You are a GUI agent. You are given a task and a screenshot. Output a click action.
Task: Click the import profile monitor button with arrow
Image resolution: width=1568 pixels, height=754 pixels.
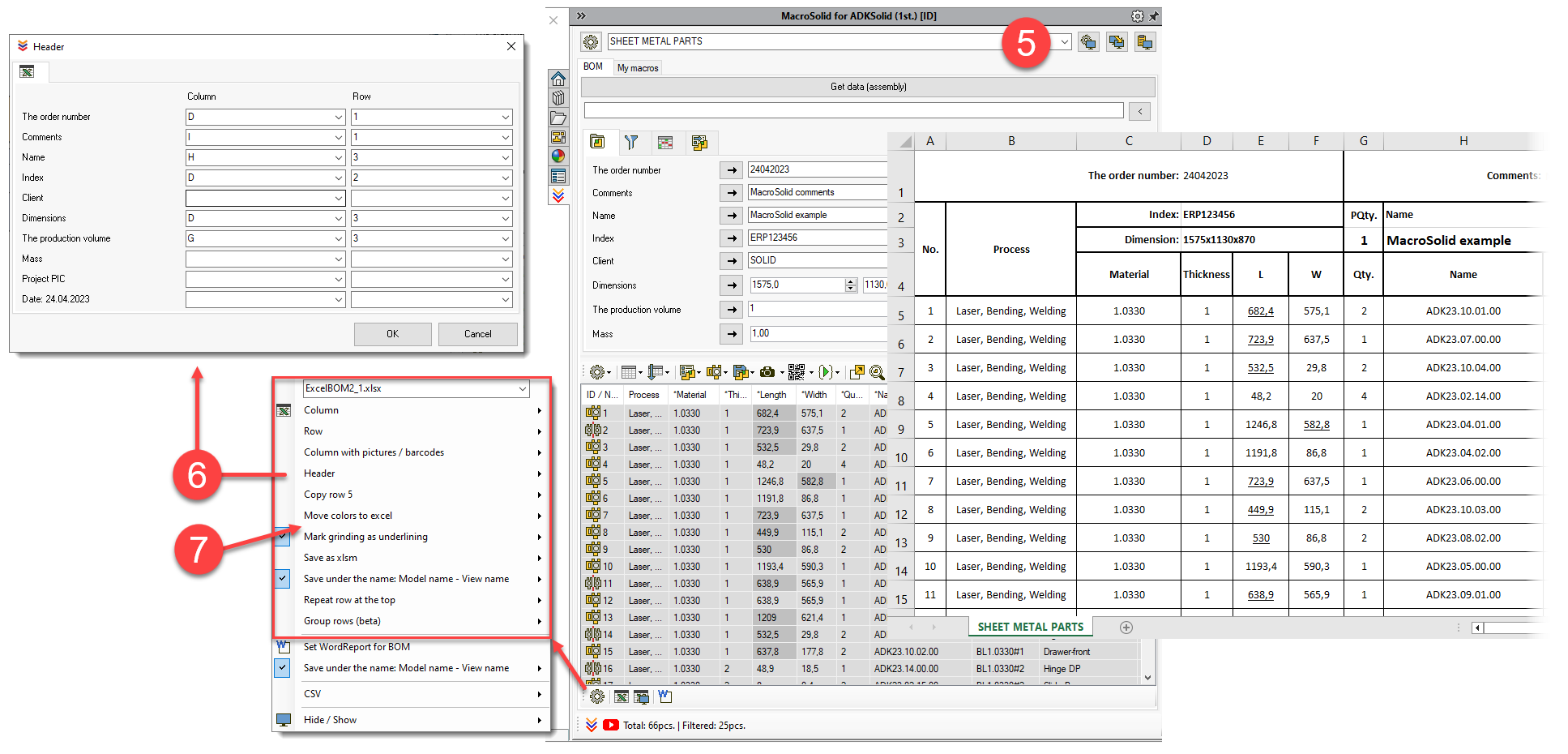point(1117,42)
